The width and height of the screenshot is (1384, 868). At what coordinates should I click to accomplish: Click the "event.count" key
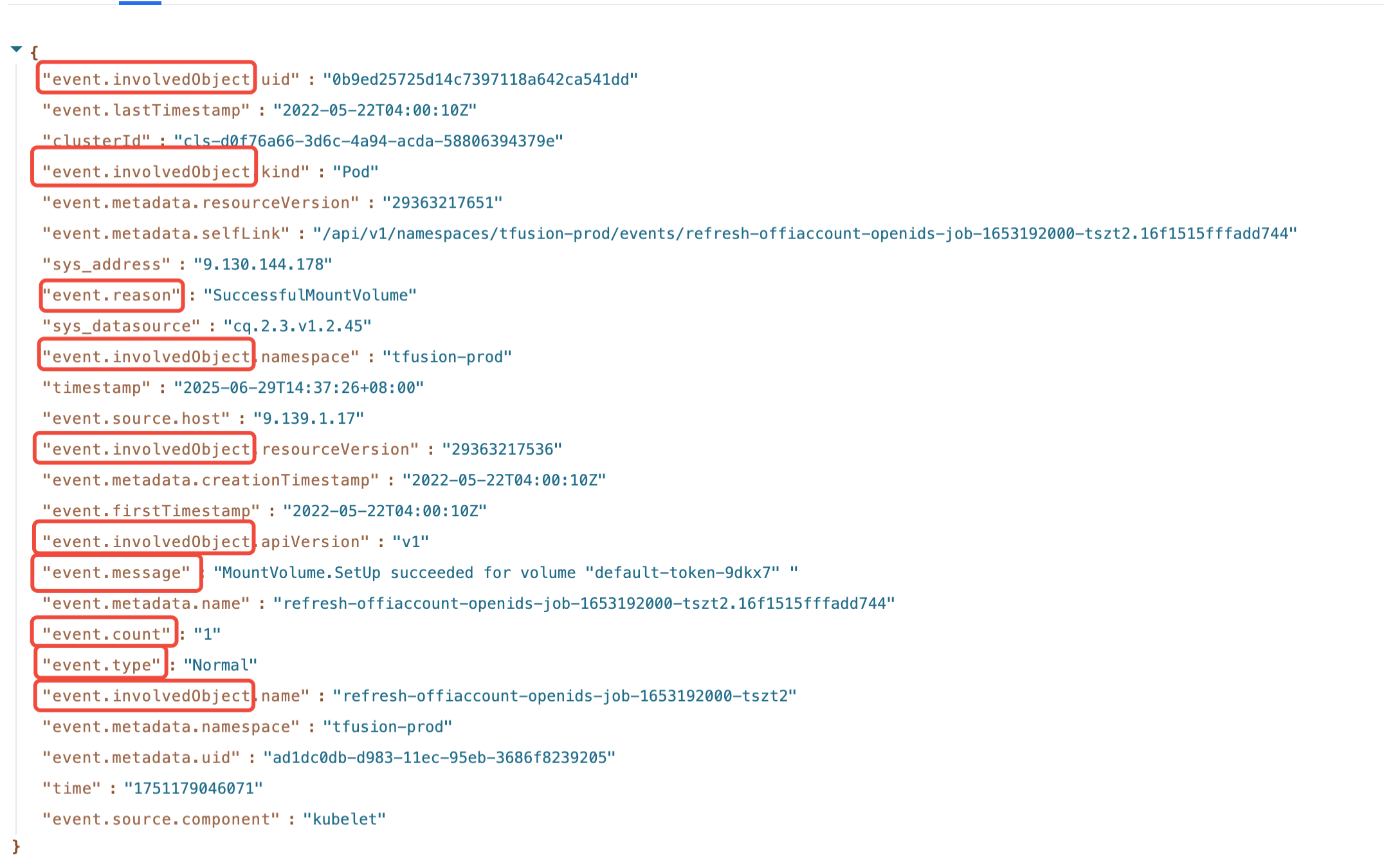coord(107,635)
